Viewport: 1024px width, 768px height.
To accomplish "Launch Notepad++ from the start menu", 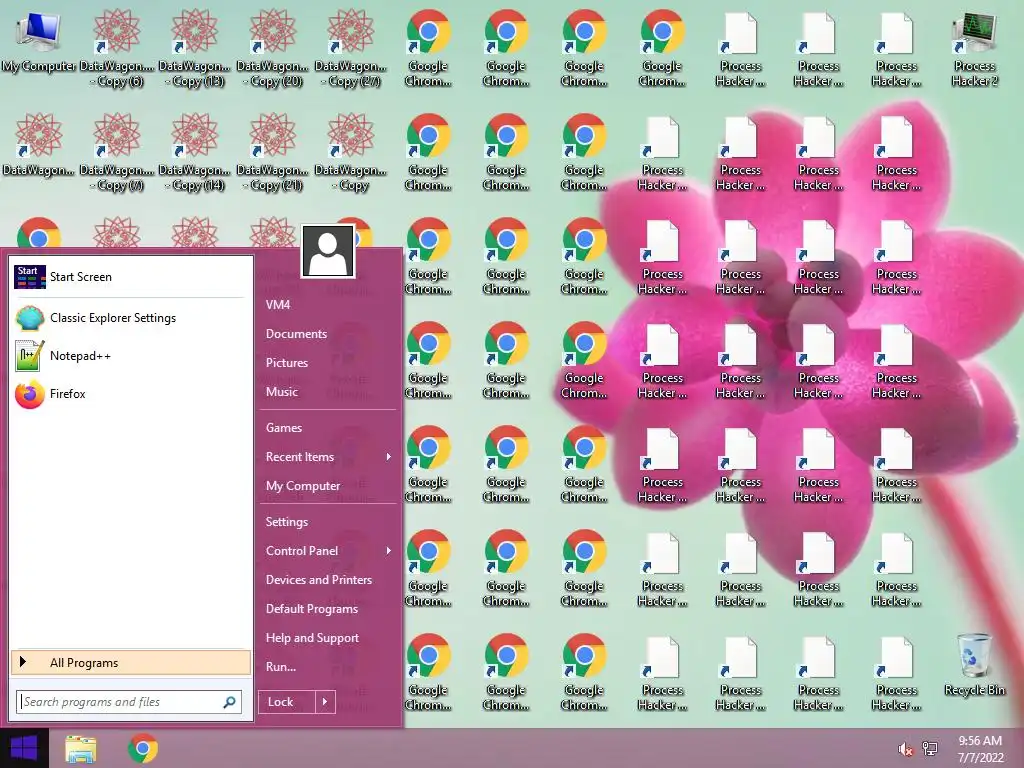I will click(129, 356).
